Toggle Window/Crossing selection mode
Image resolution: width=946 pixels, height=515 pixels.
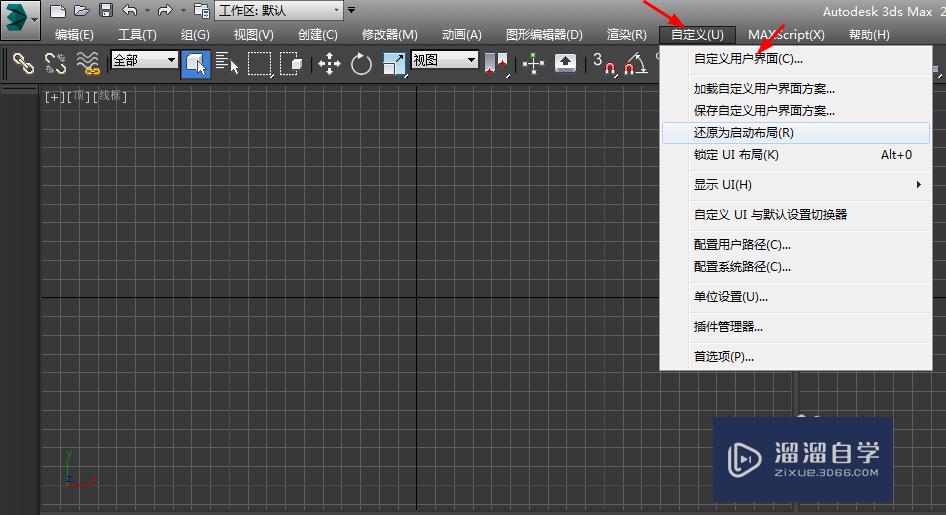(291, 63)
